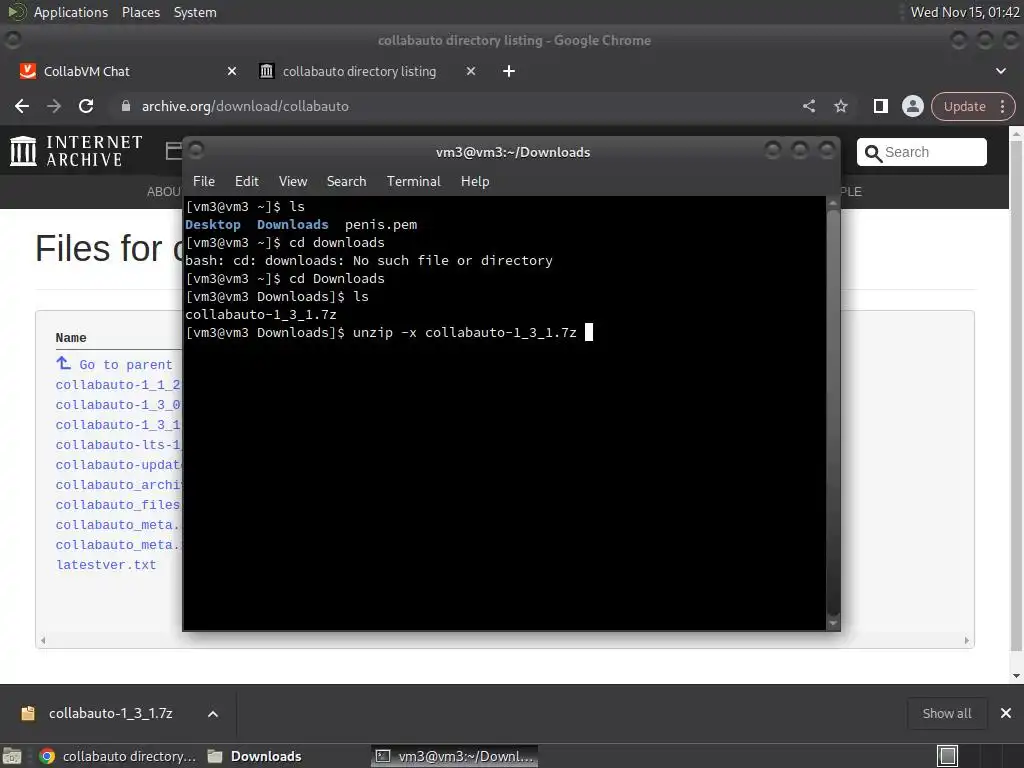The width and height of the screenshot is (1024, 768).
Task: Click the Chrome forward arrow
Action: pyautogui.click(x=54, y=106)
